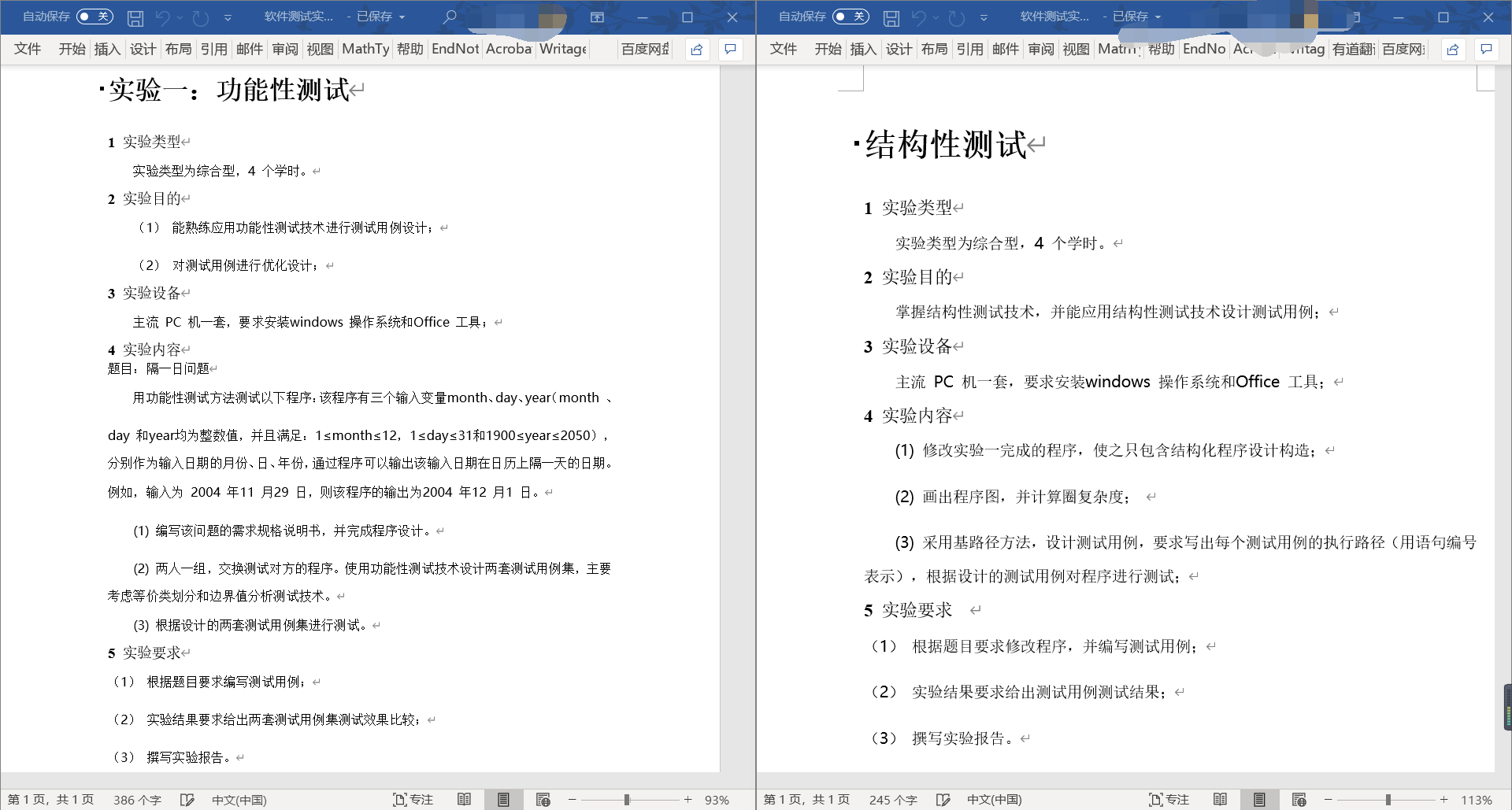This screenshot has width=1512, height=810.
Task: Open the 插入 tab in the left window
Action: click(107, 49)
